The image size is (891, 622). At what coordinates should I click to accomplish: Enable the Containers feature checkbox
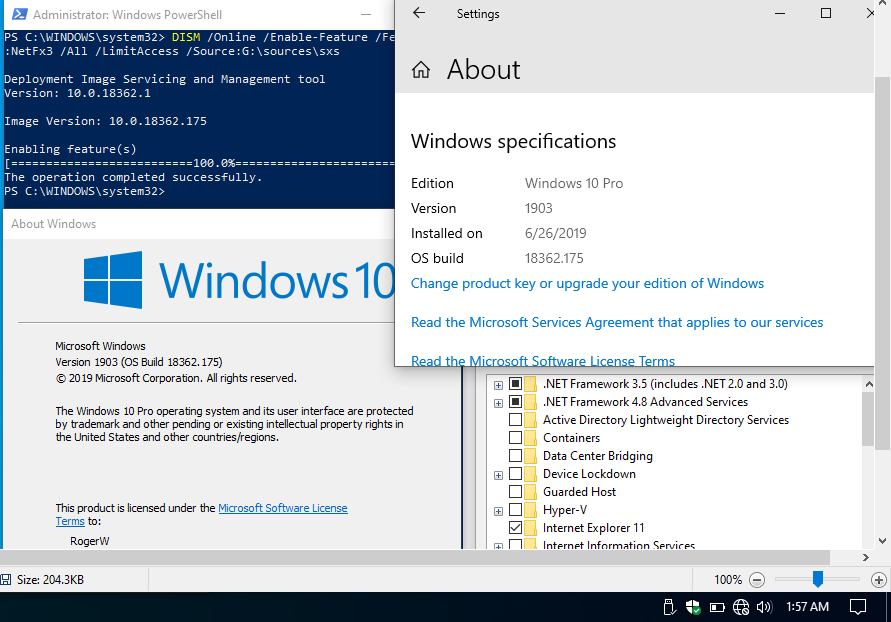(x=515, y=437)
